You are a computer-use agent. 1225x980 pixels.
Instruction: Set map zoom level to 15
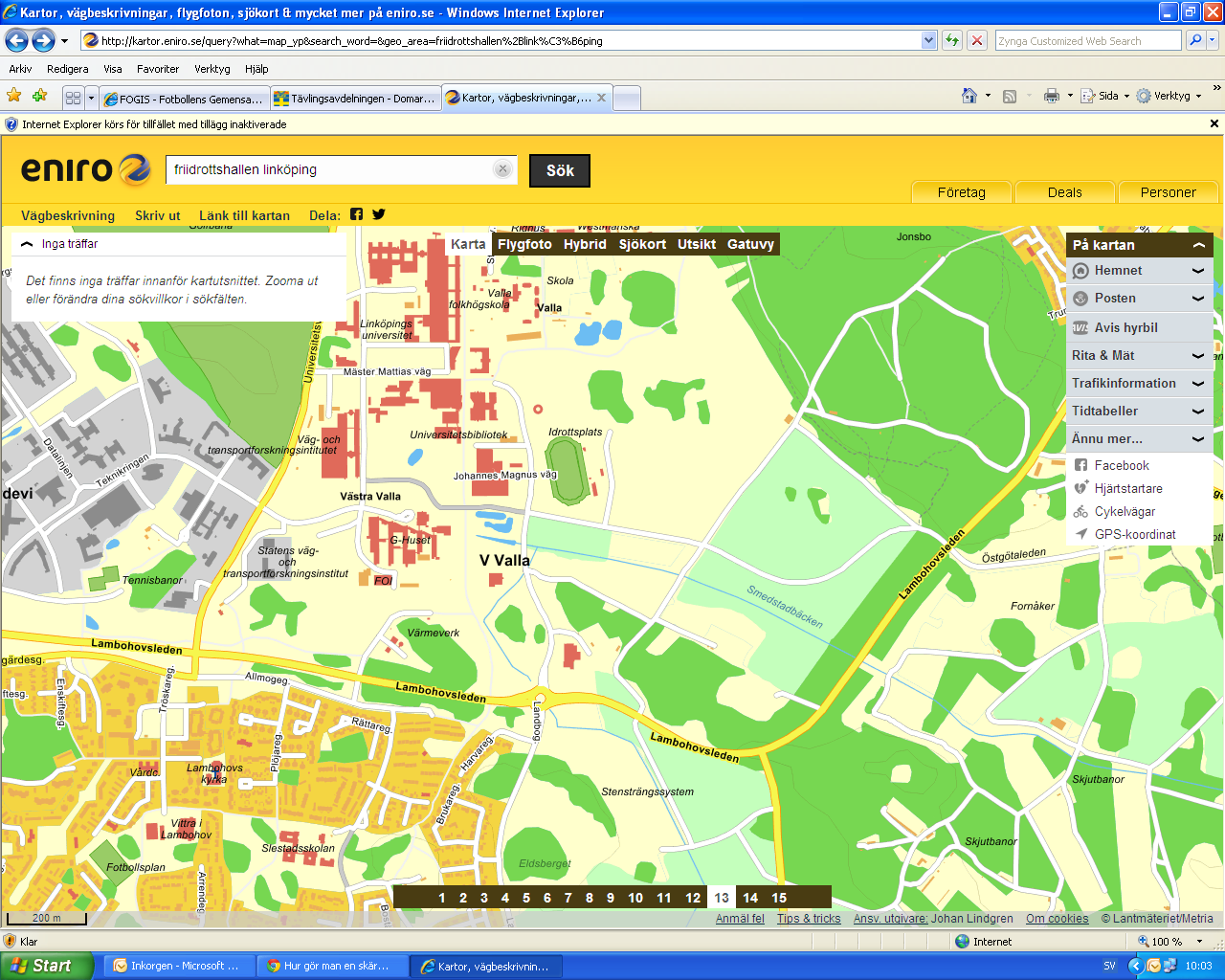click(779, 898)
